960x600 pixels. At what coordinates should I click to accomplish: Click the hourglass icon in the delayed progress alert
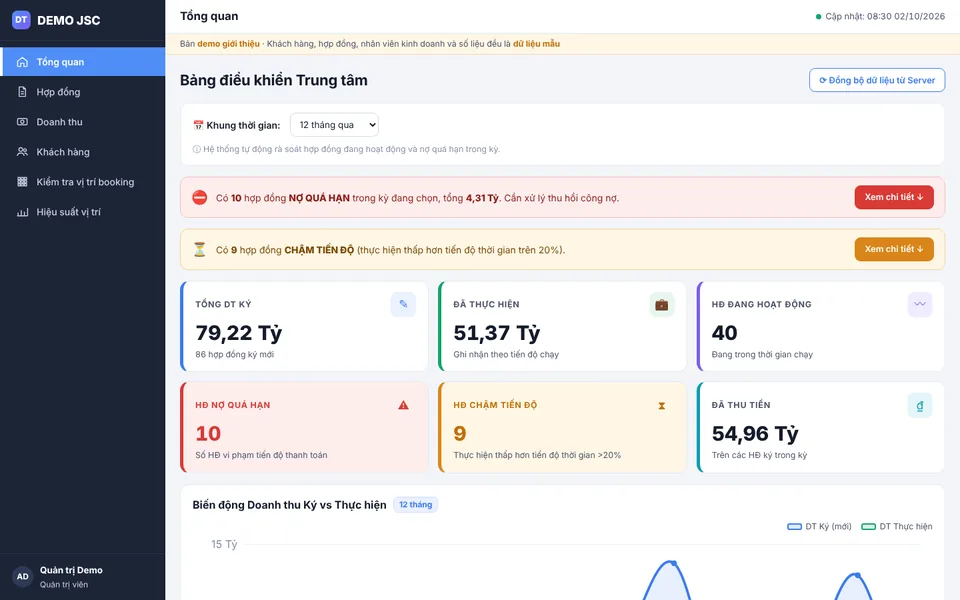(200, 249)
